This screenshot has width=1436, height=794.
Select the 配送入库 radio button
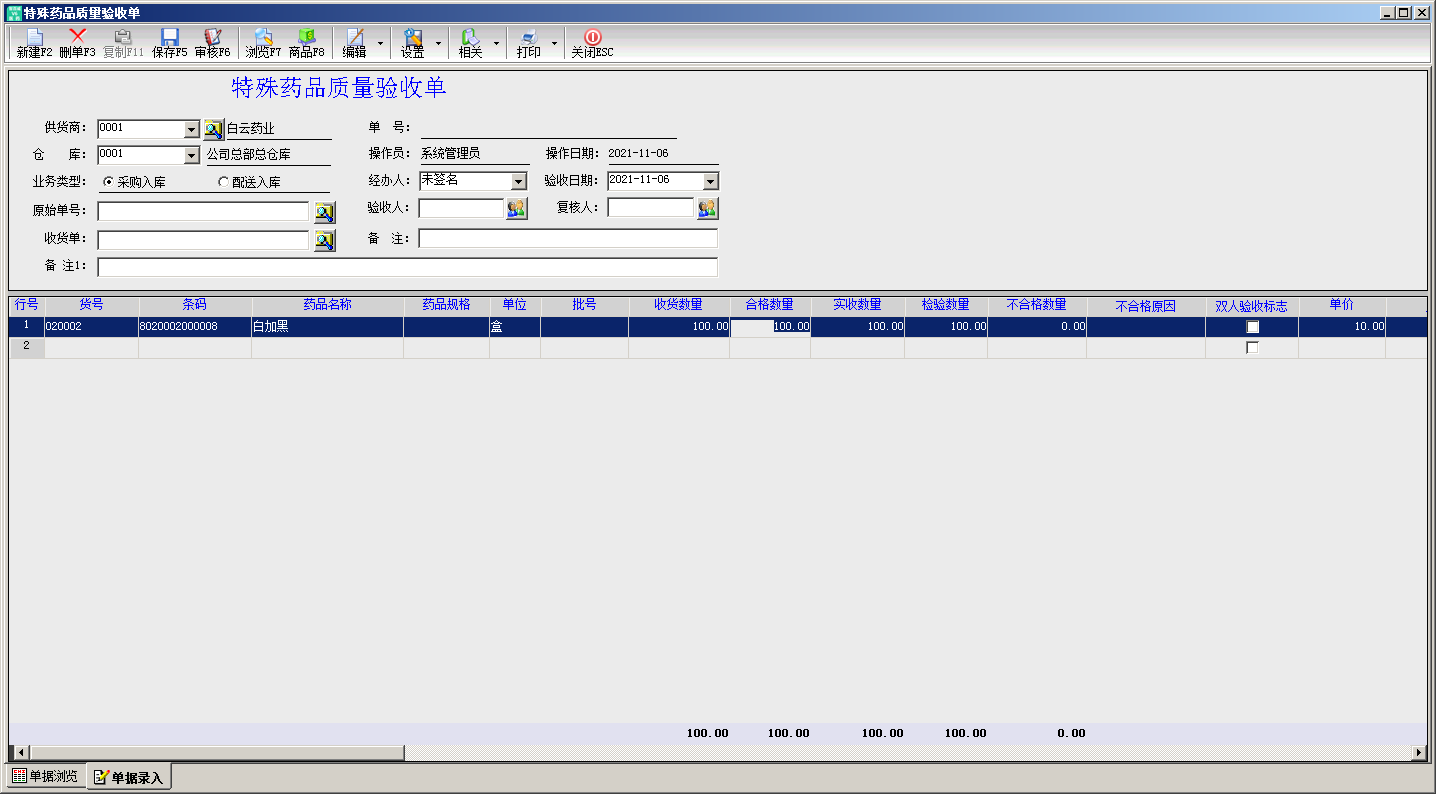click(223, 182)
